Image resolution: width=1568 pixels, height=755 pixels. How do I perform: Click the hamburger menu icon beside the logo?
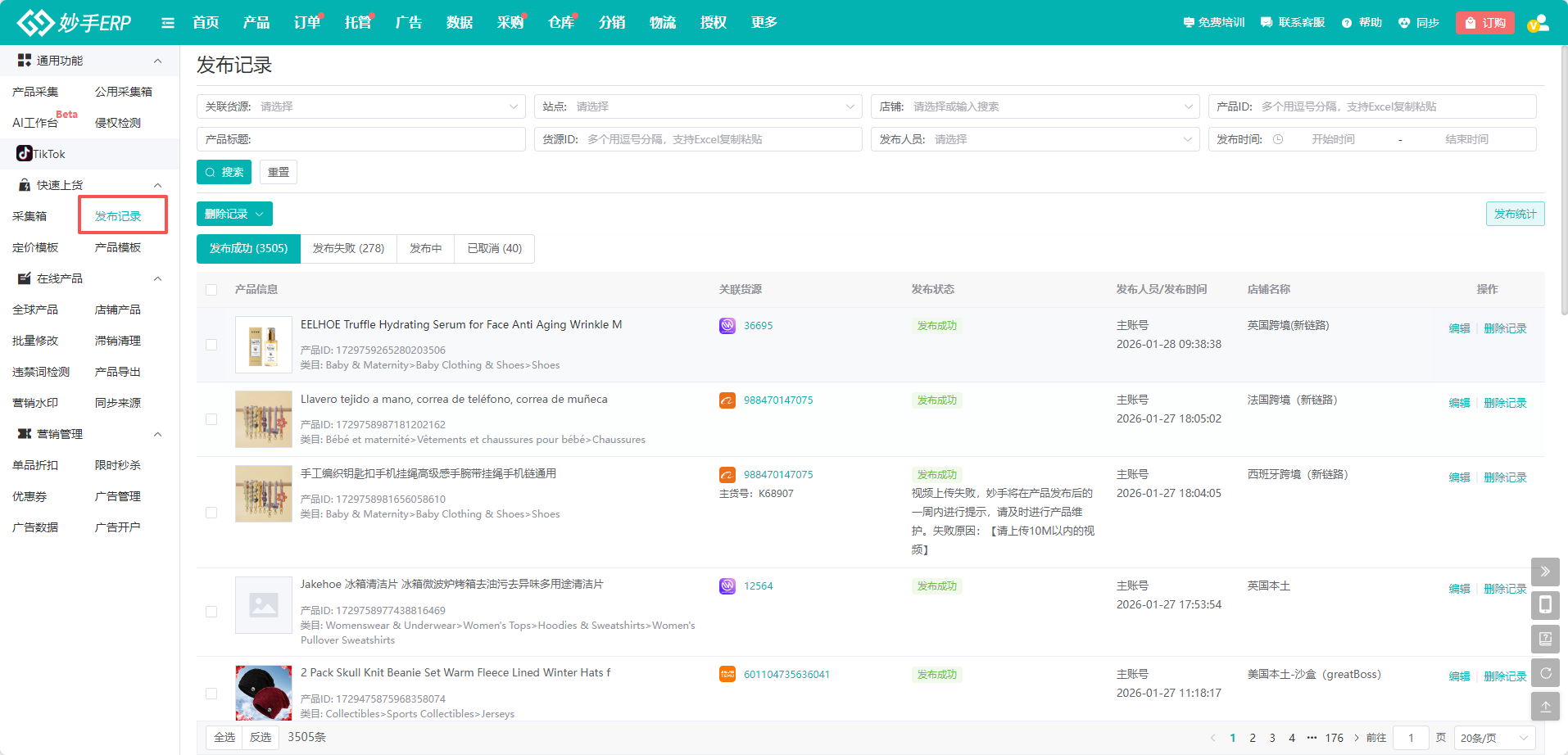(168, 23)
